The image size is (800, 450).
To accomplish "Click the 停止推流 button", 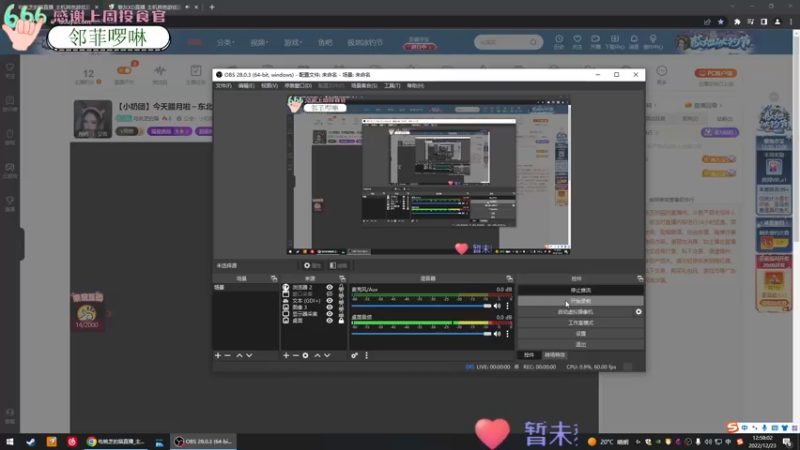I will (581, 290).
